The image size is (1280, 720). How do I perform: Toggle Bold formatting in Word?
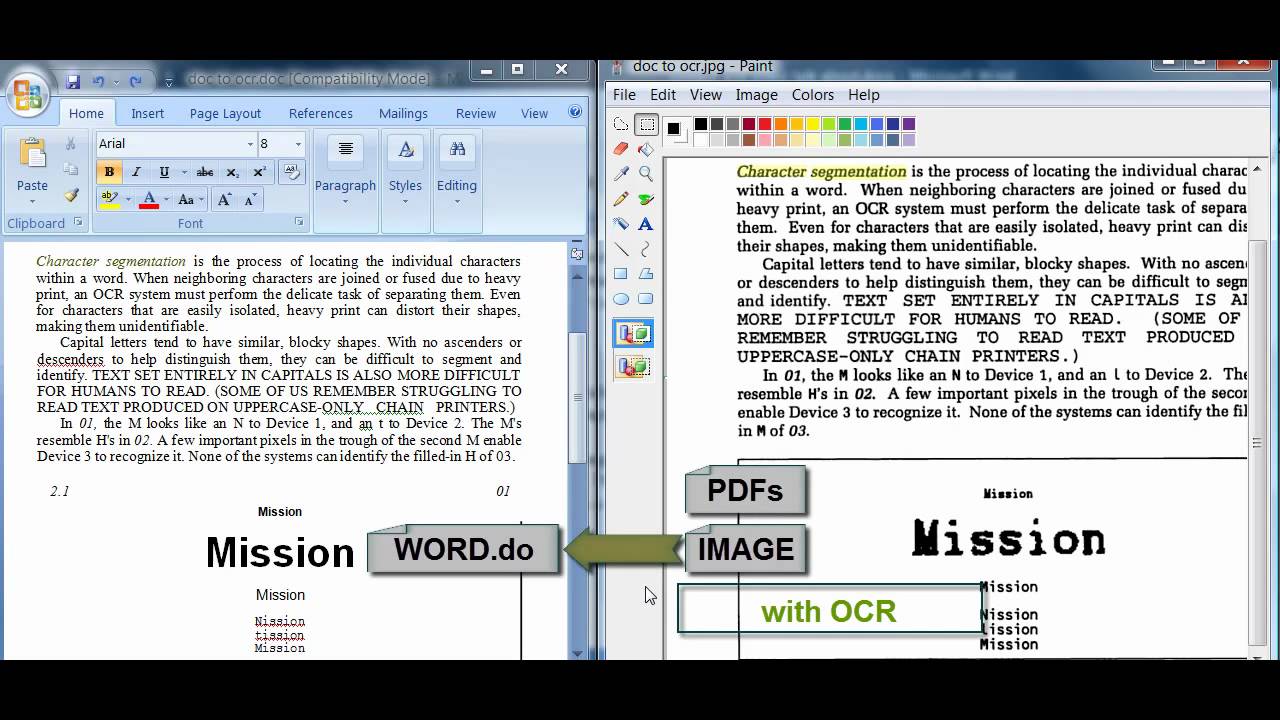[109, 172]
